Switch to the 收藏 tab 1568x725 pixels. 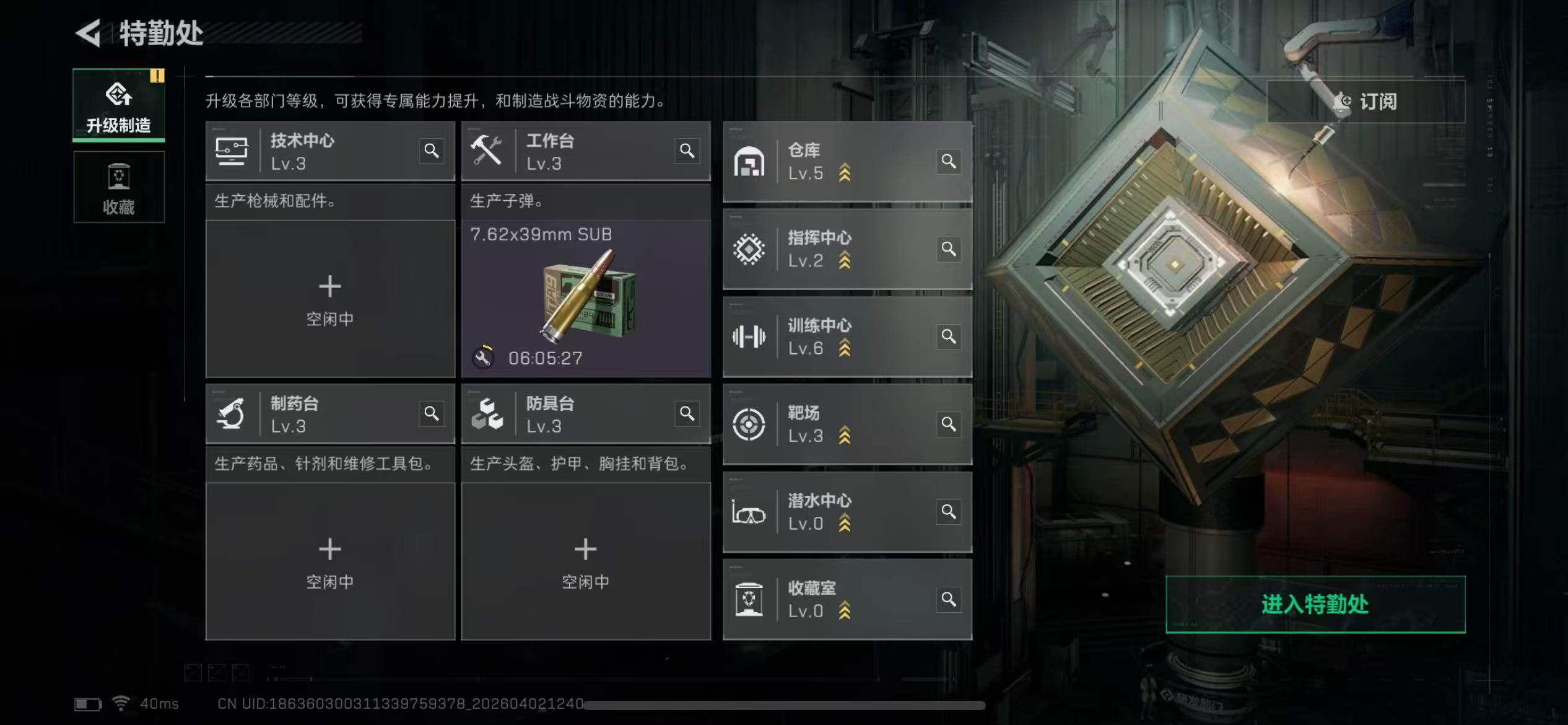coord(119,187)
